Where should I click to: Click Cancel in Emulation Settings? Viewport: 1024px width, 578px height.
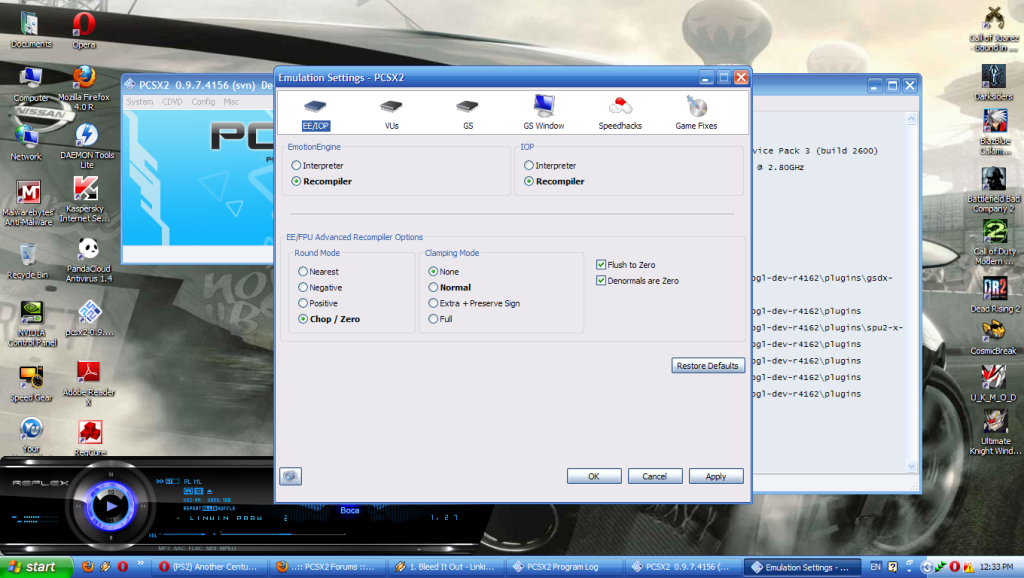654,477
